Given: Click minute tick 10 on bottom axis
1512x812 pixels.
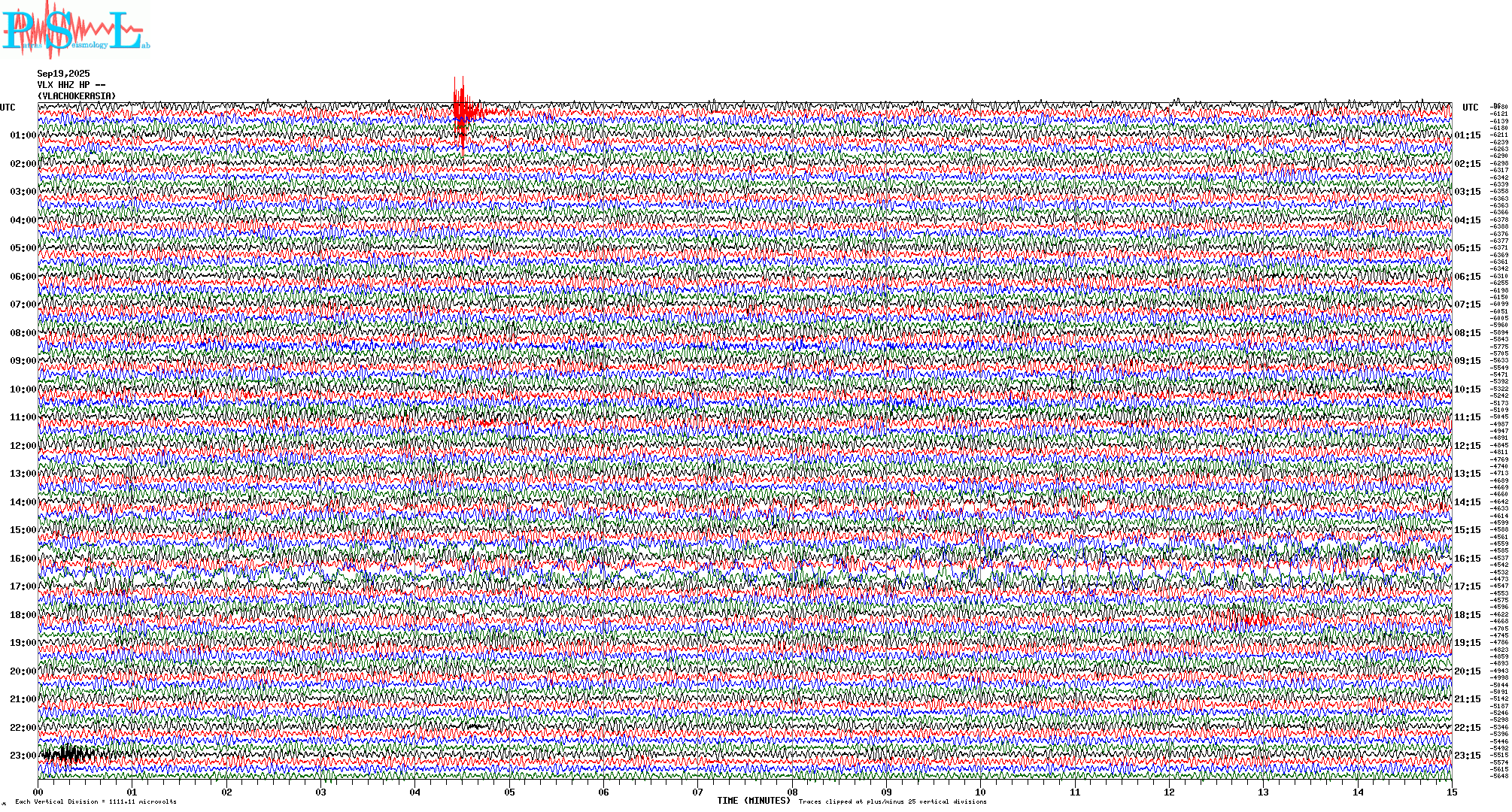Looking at the screenshot, I should click(x=980, y=792).
